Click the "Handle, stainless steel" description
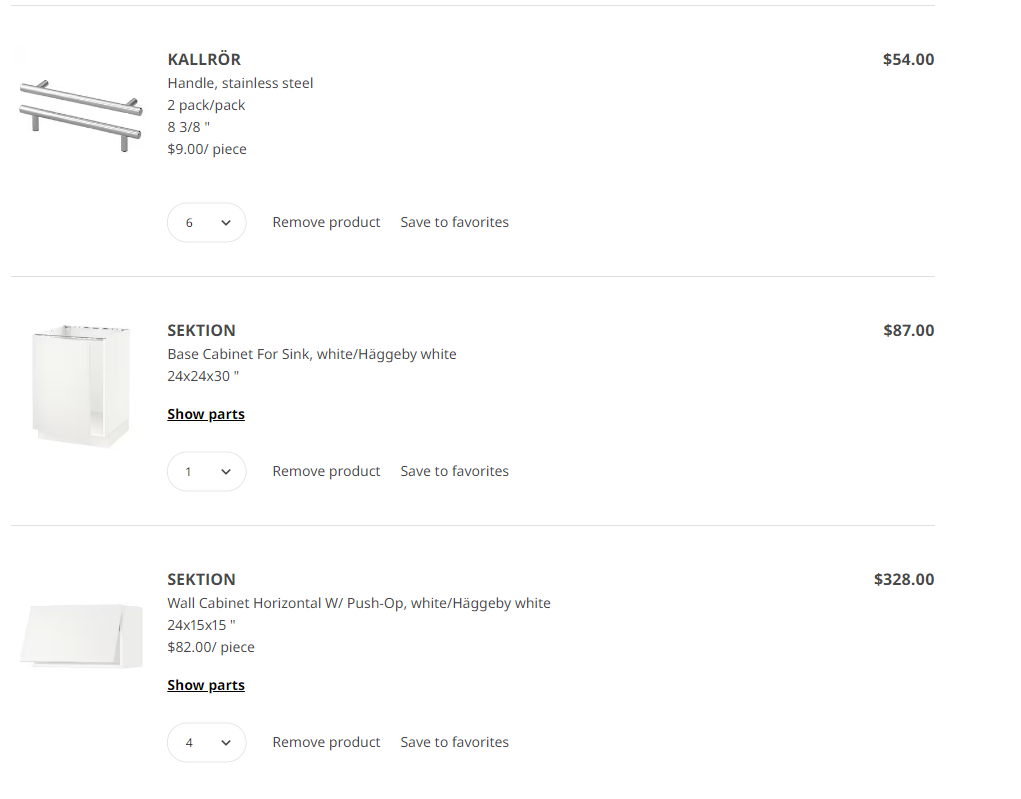This screenshot has height=799, width=1021. click(240, 83)
